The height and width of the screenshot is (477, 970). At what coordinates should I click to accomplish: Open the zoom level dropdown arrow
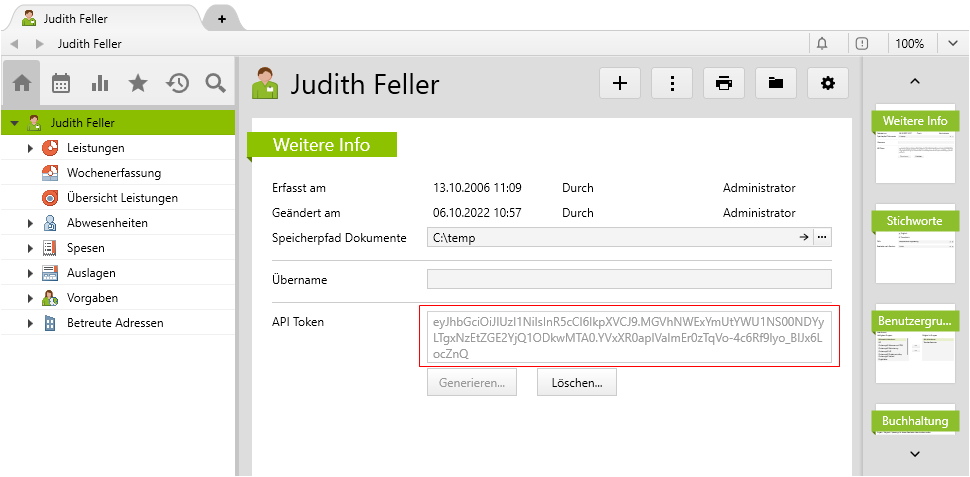pyautogui.click(x=952, y=44)
